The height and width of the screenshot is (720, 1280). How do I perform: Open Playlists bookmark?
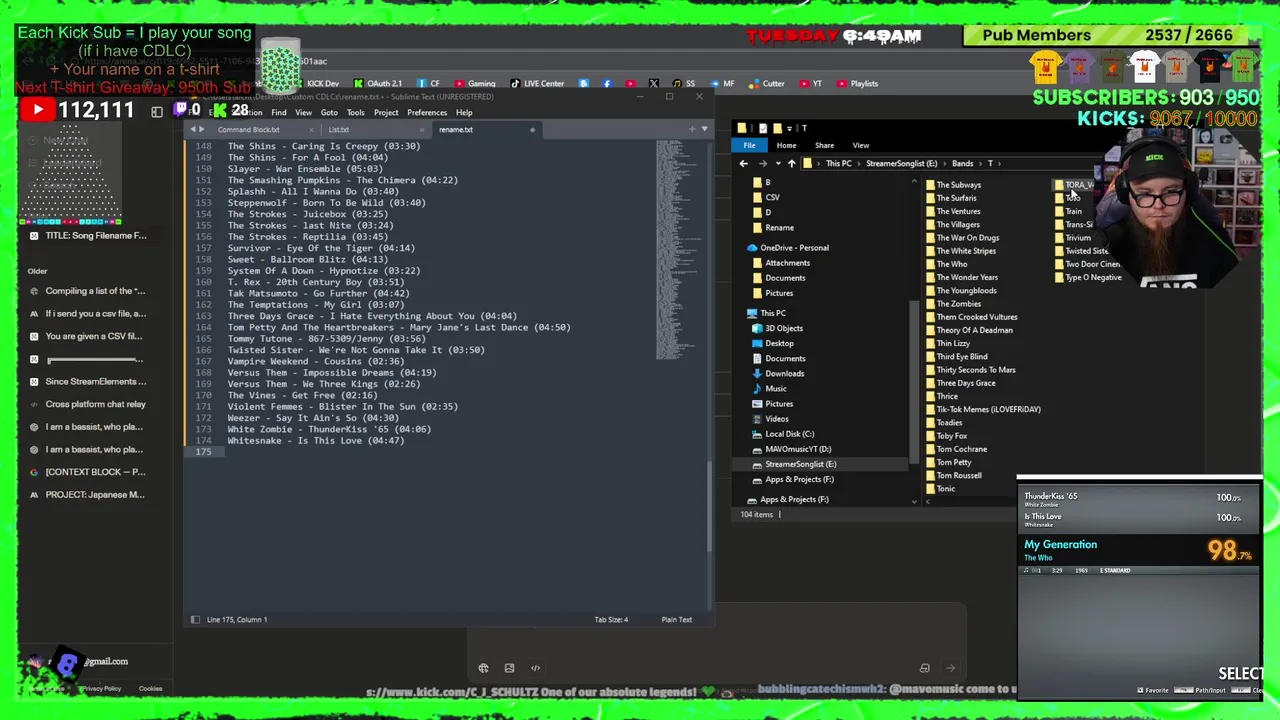coord(858,84)
